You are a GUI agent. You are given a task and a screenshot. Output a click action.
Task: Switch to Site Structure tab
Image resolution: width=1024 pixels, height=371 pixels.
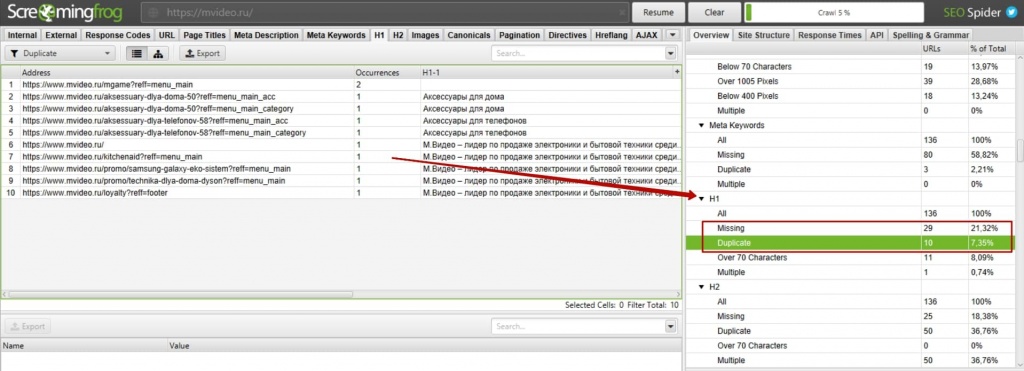pos(763,35)
